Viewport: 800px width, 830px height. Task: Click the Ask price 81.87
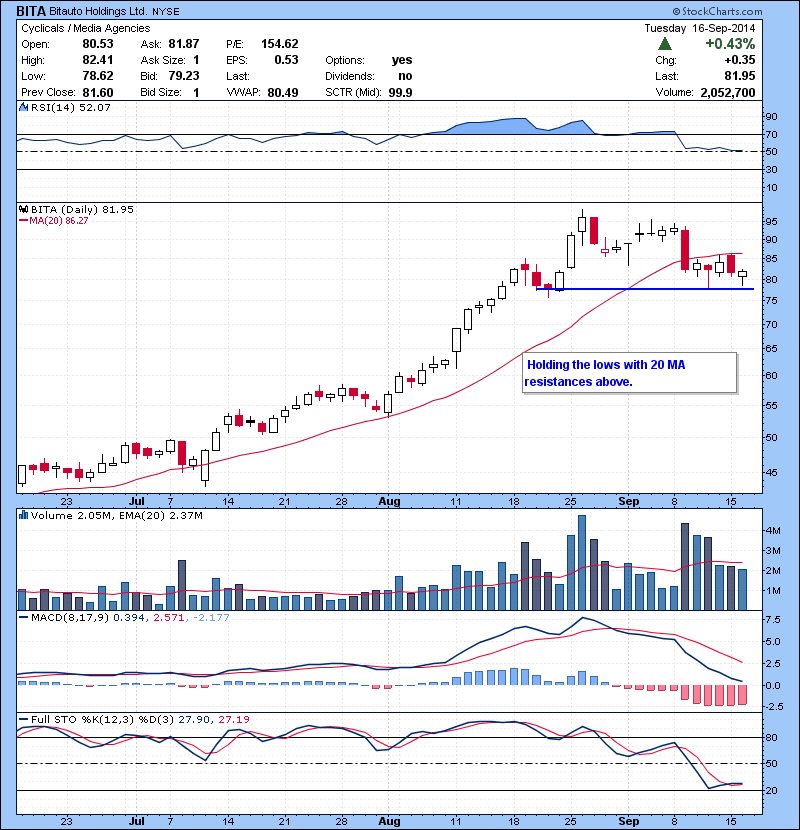pyautogui.click(x=184, y=44)
